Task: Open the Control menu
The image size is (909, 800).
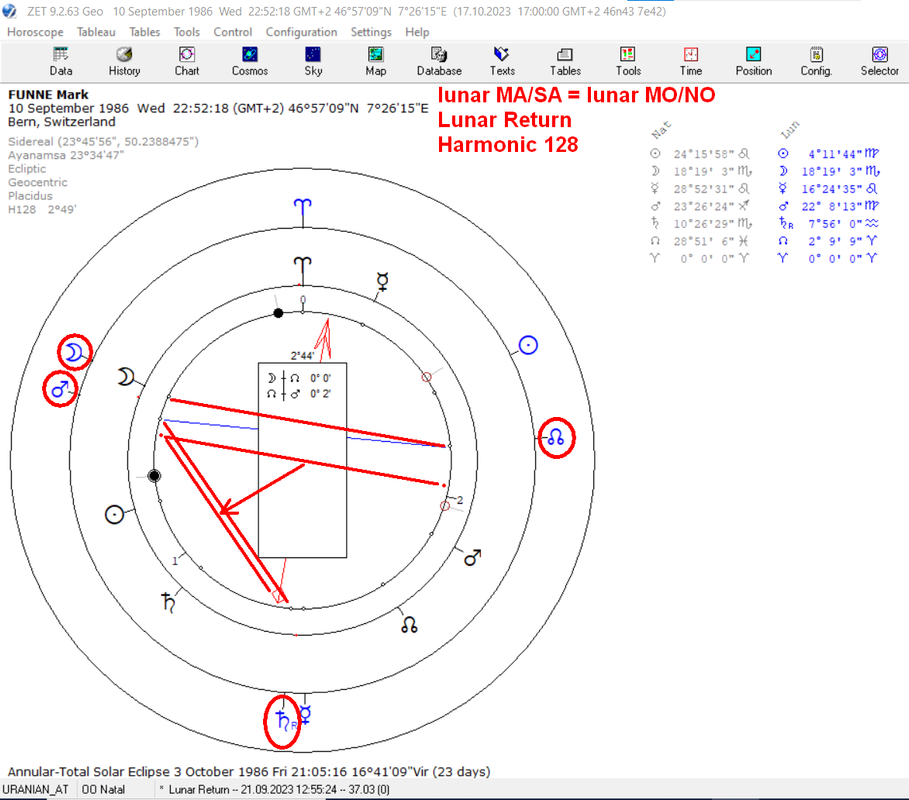Action: tap(232, 32)
